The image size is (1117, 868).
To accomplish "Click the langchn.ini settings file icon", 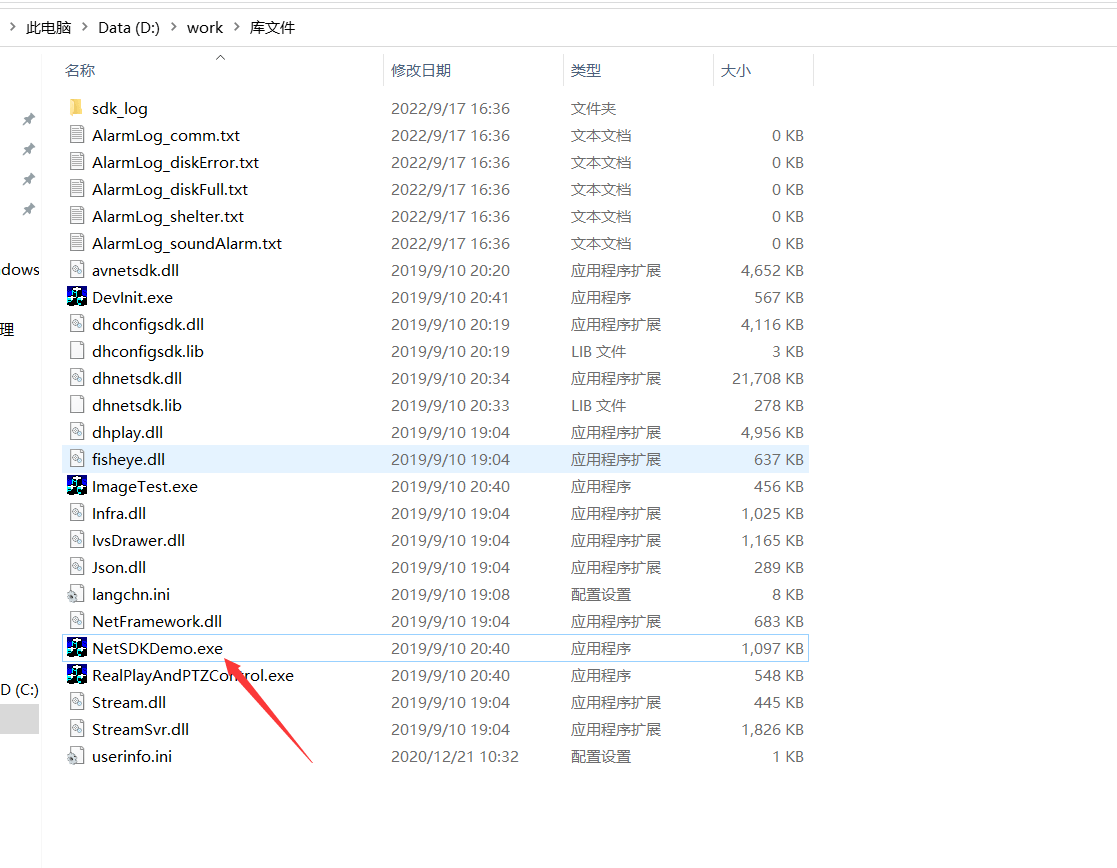I will [76, 594].
